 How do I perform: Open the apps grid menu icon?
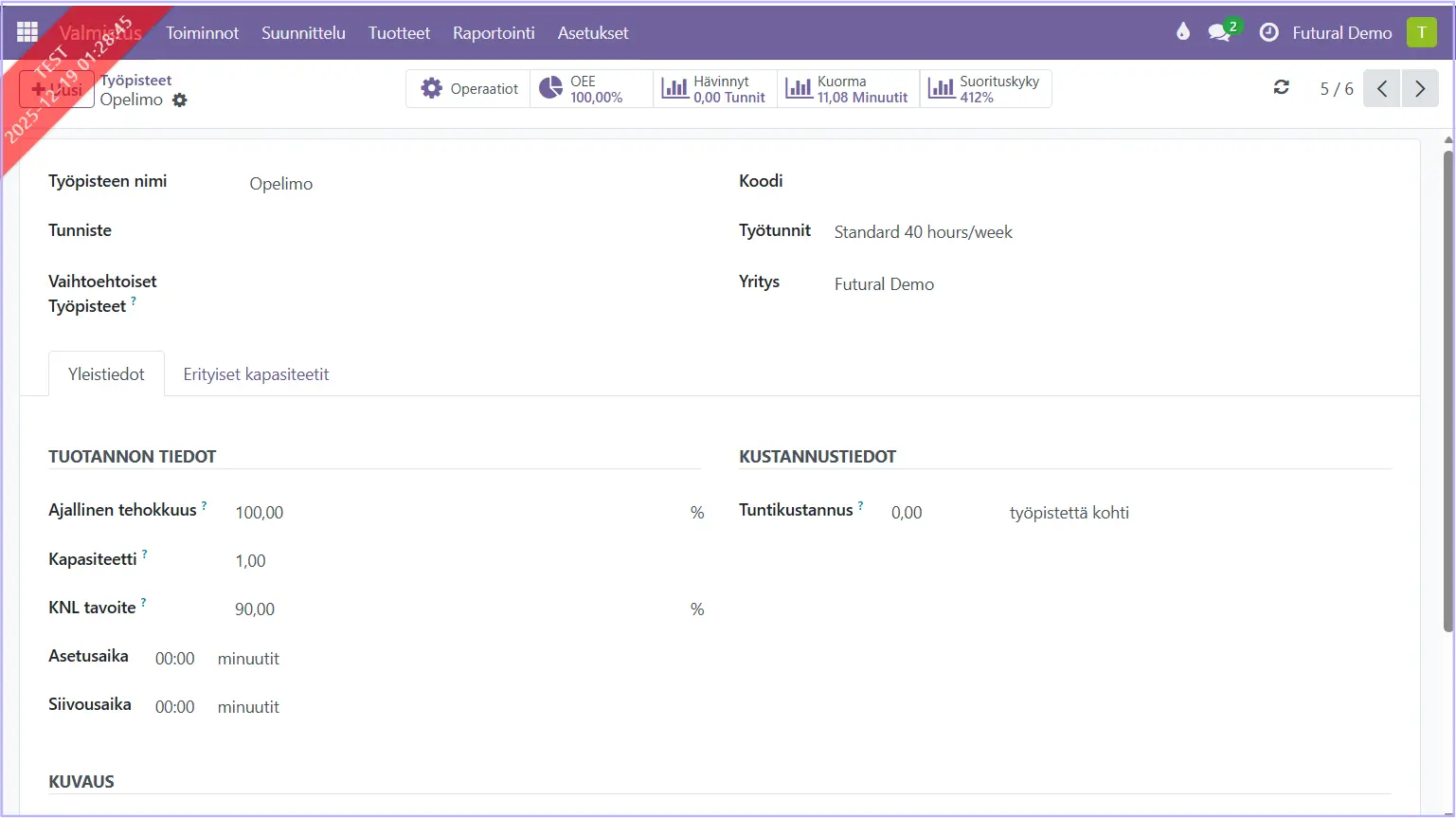27,32
